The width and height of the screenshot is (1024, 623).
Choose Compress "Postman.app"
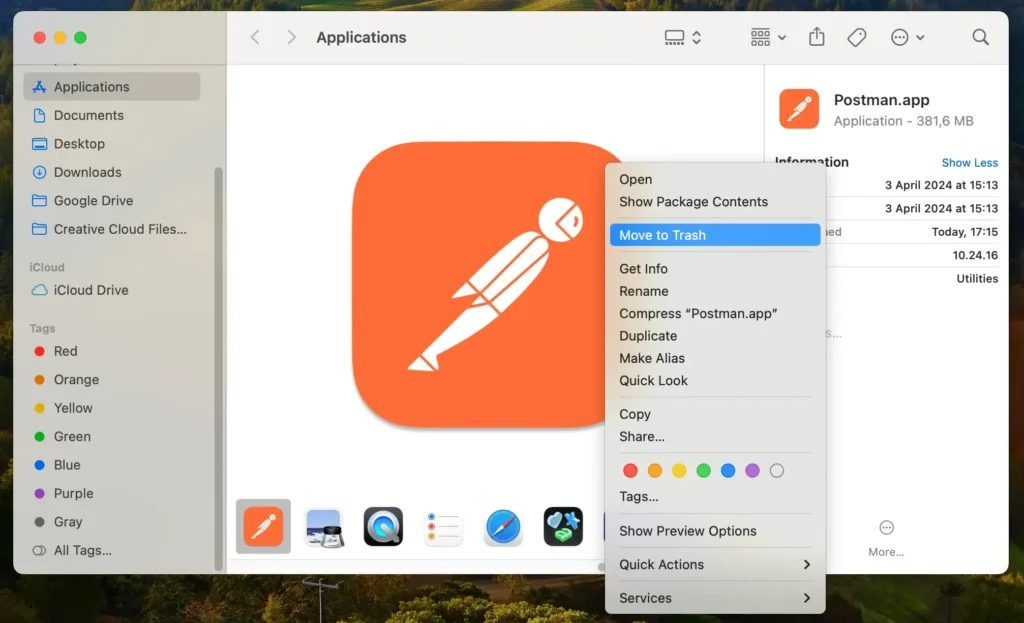[x=715, y=313]
